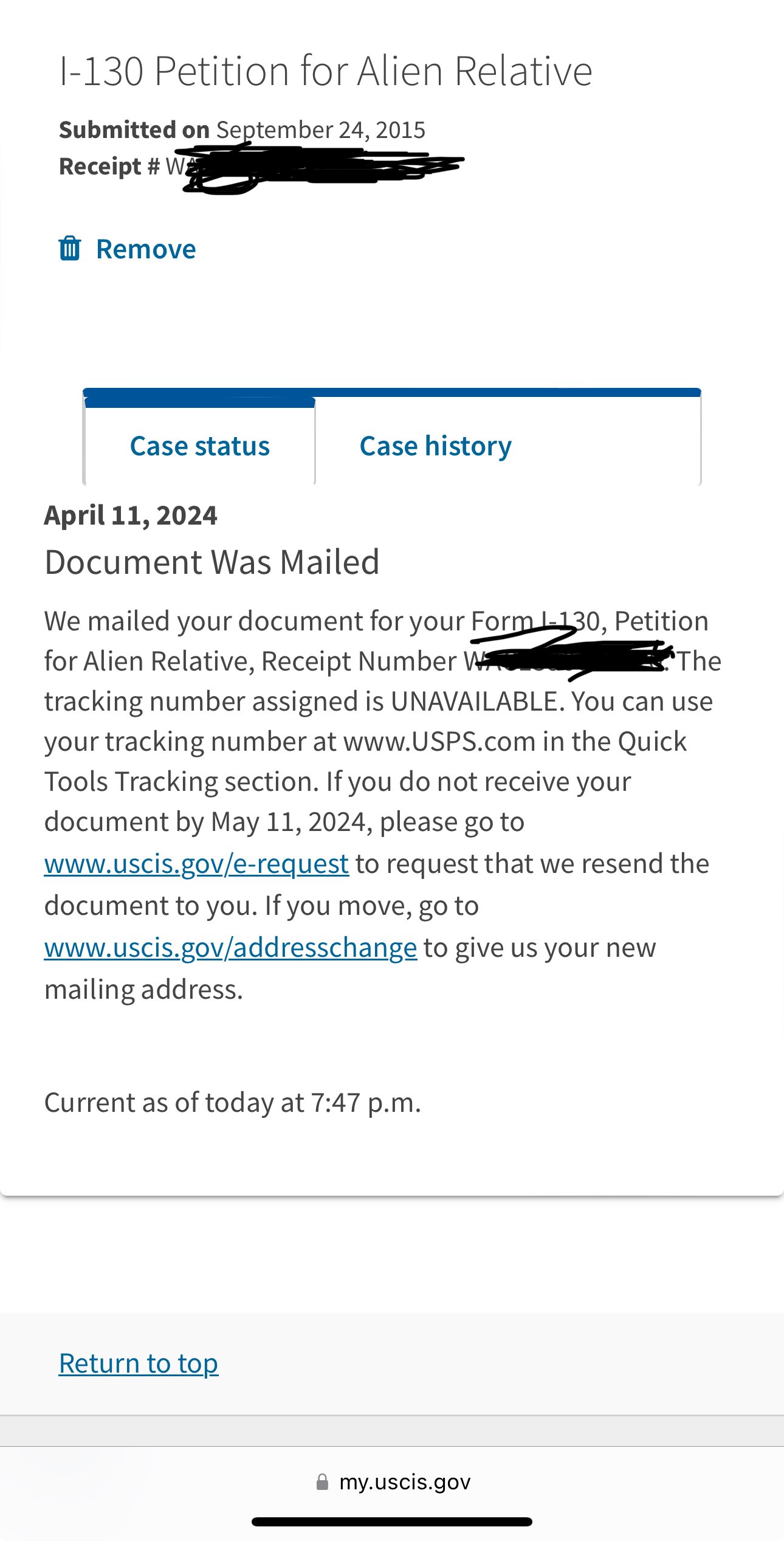784x1541 pixels.
Task: Click the Document Was Mailed status heading
Action: 212,561
